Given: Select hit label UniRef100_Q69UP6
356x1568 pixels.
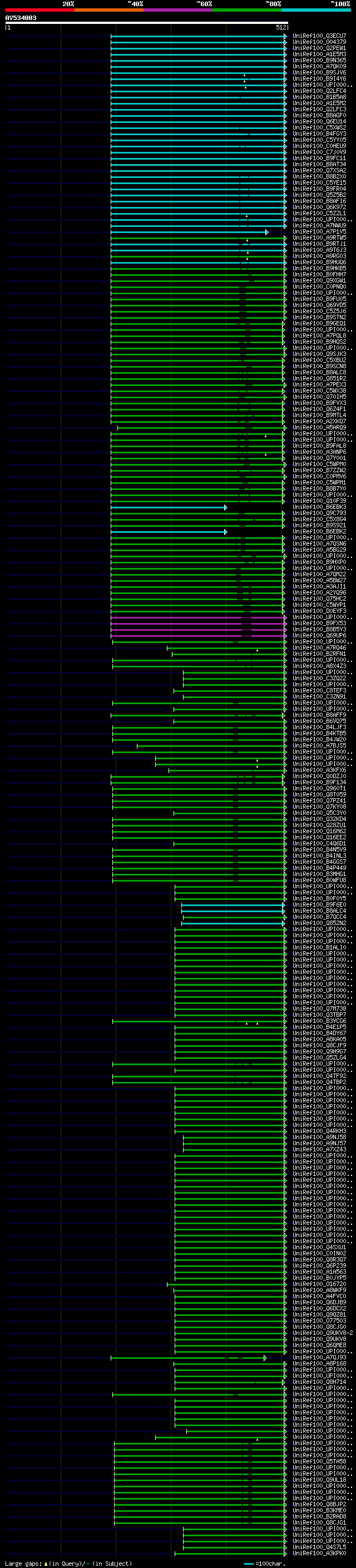Looking at the screenshot, I should [319, 635].
